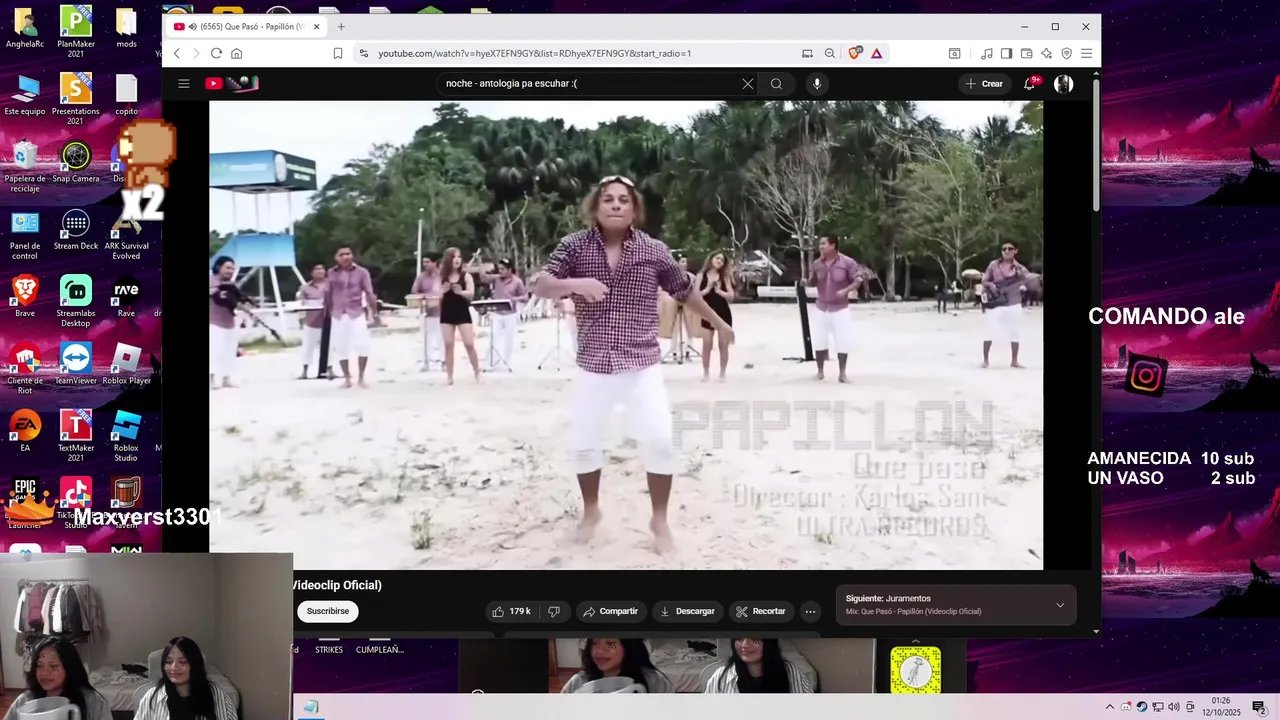This screenshot has height=720, width=1280.
Task: Select the Panel de control desktop icon
Action: 25,235
